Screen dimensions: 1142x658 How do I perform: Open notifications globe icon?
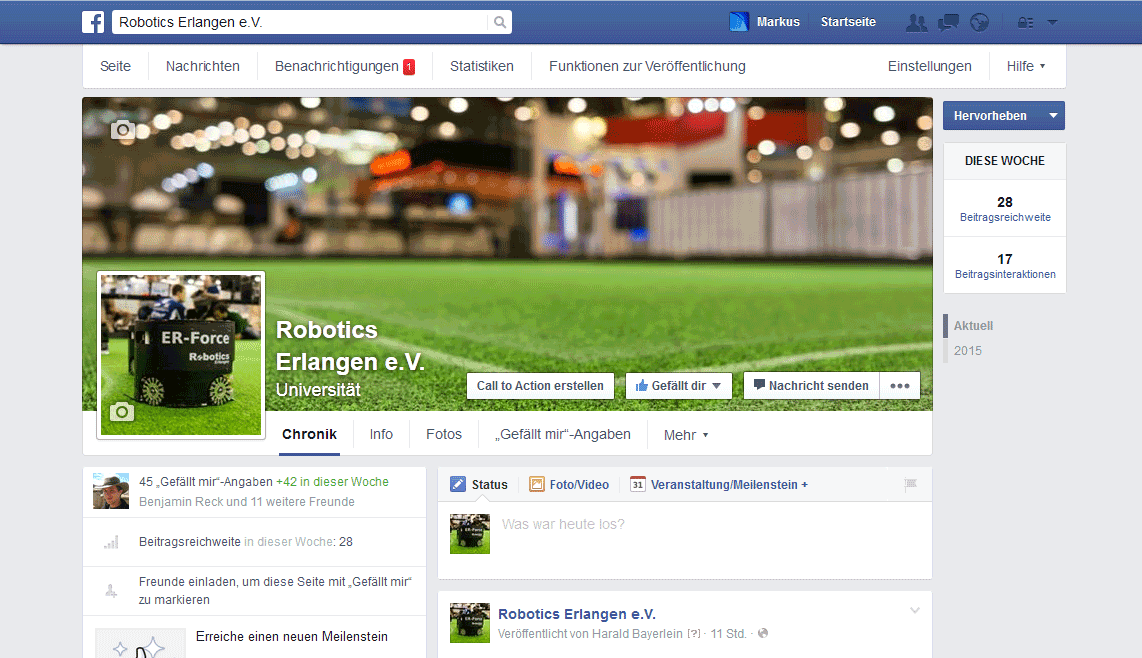tap(980, 23)
